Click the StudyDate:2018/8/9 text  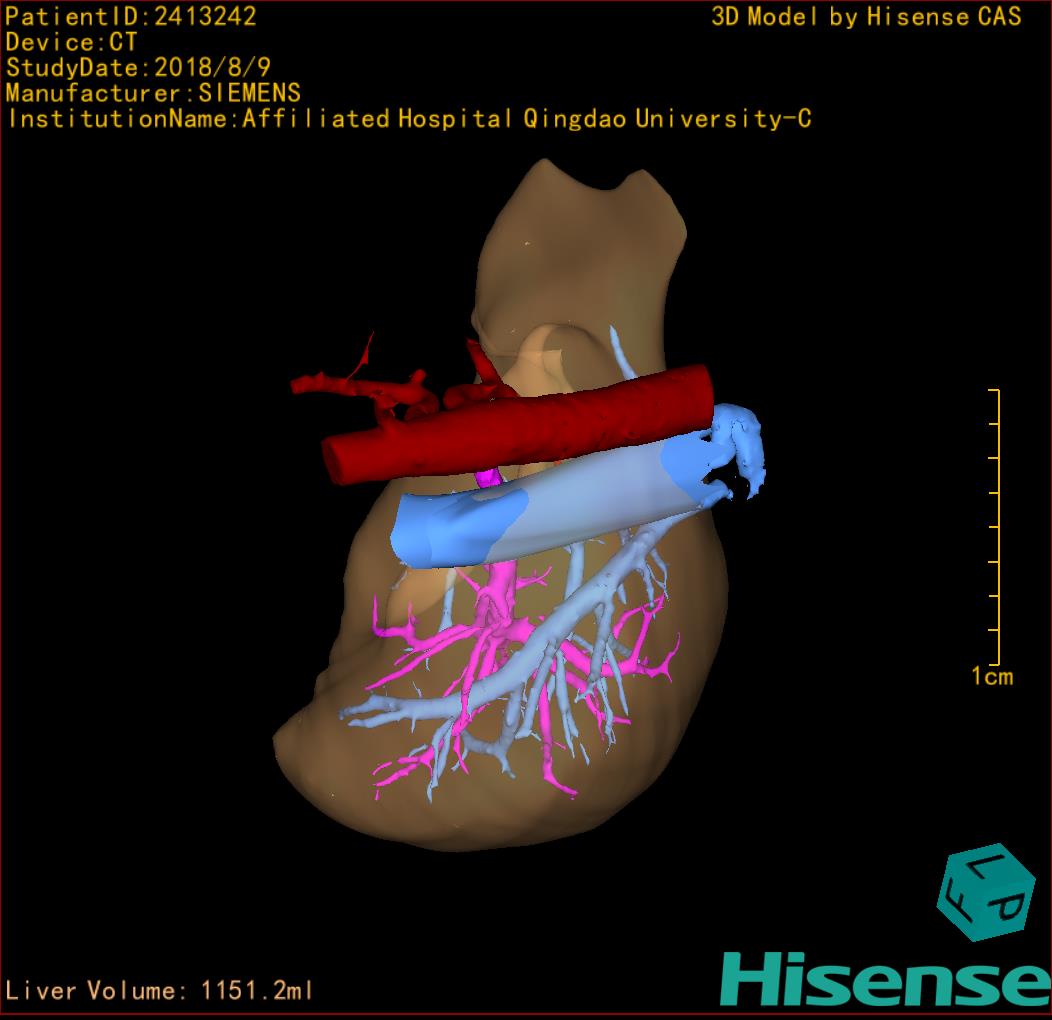coord(138,68)
